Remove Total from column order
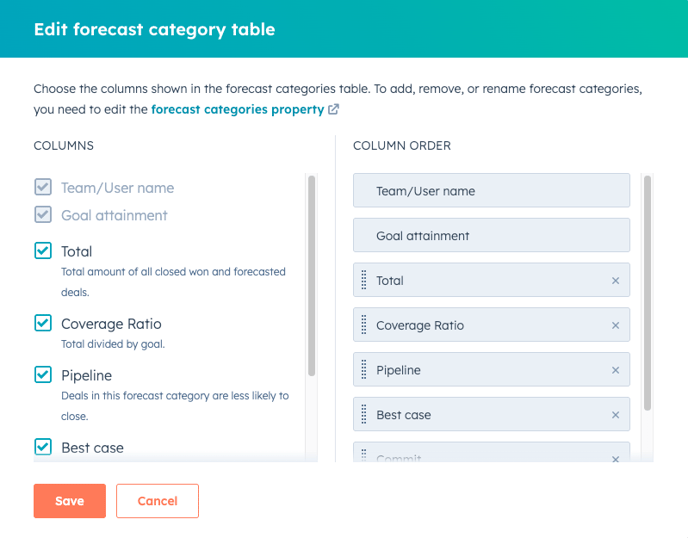Screen dimensions: 688x538 pyautogui.click(x=615, y=281)
